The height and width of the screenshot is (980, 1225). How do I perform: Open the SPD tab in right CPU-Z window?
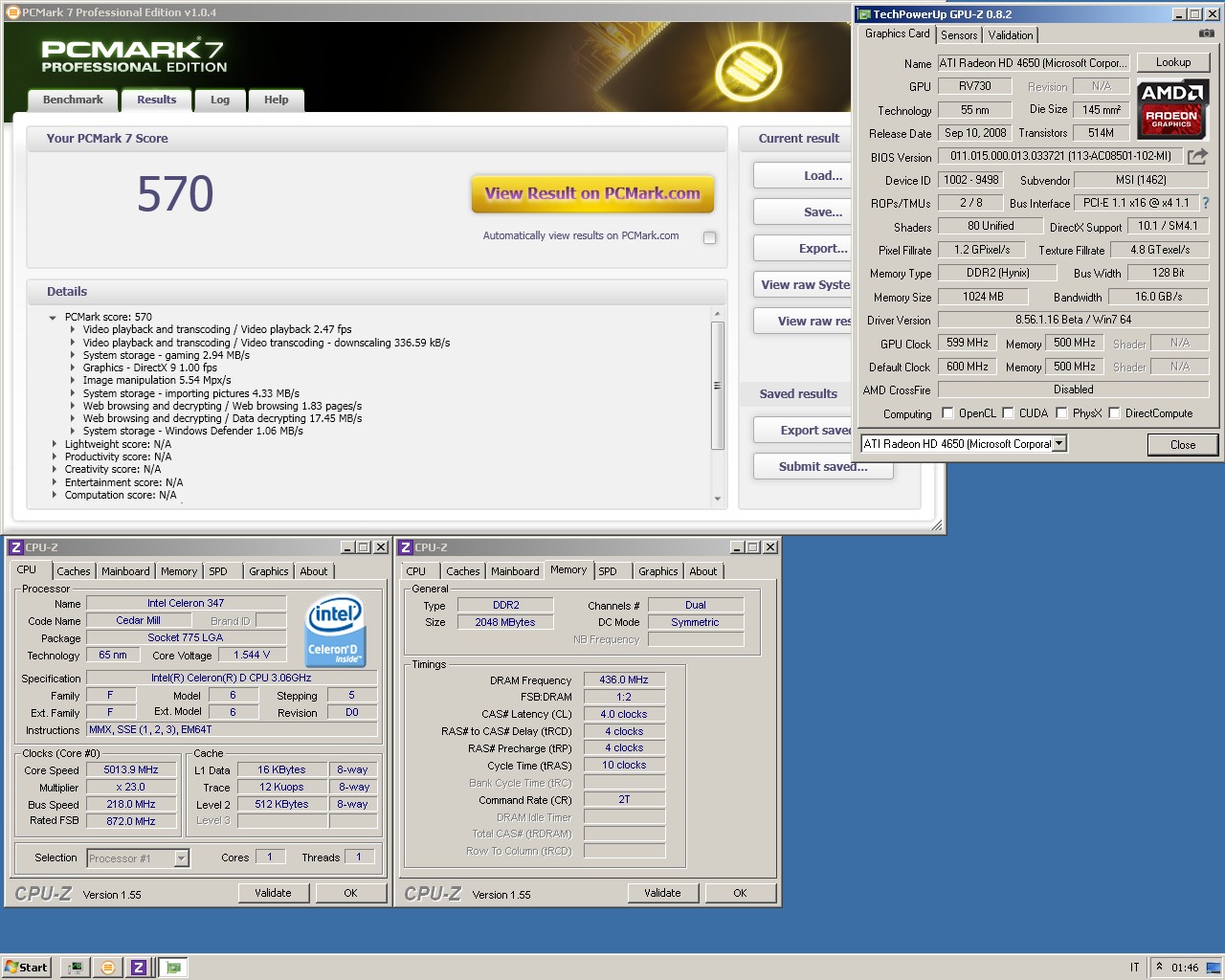608,571
